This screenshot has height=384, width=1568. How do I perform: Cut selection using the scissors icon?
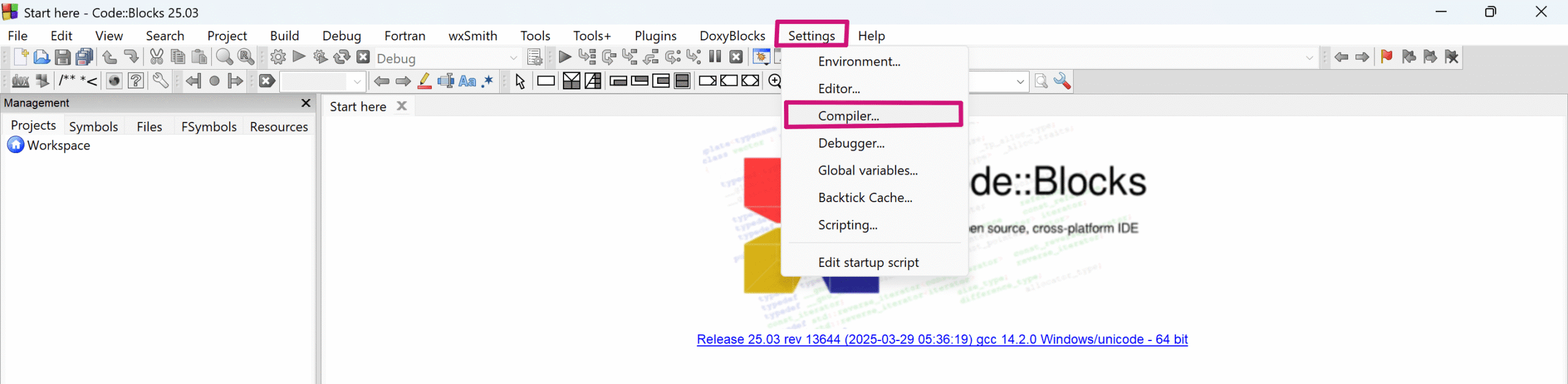pos(157,57)
